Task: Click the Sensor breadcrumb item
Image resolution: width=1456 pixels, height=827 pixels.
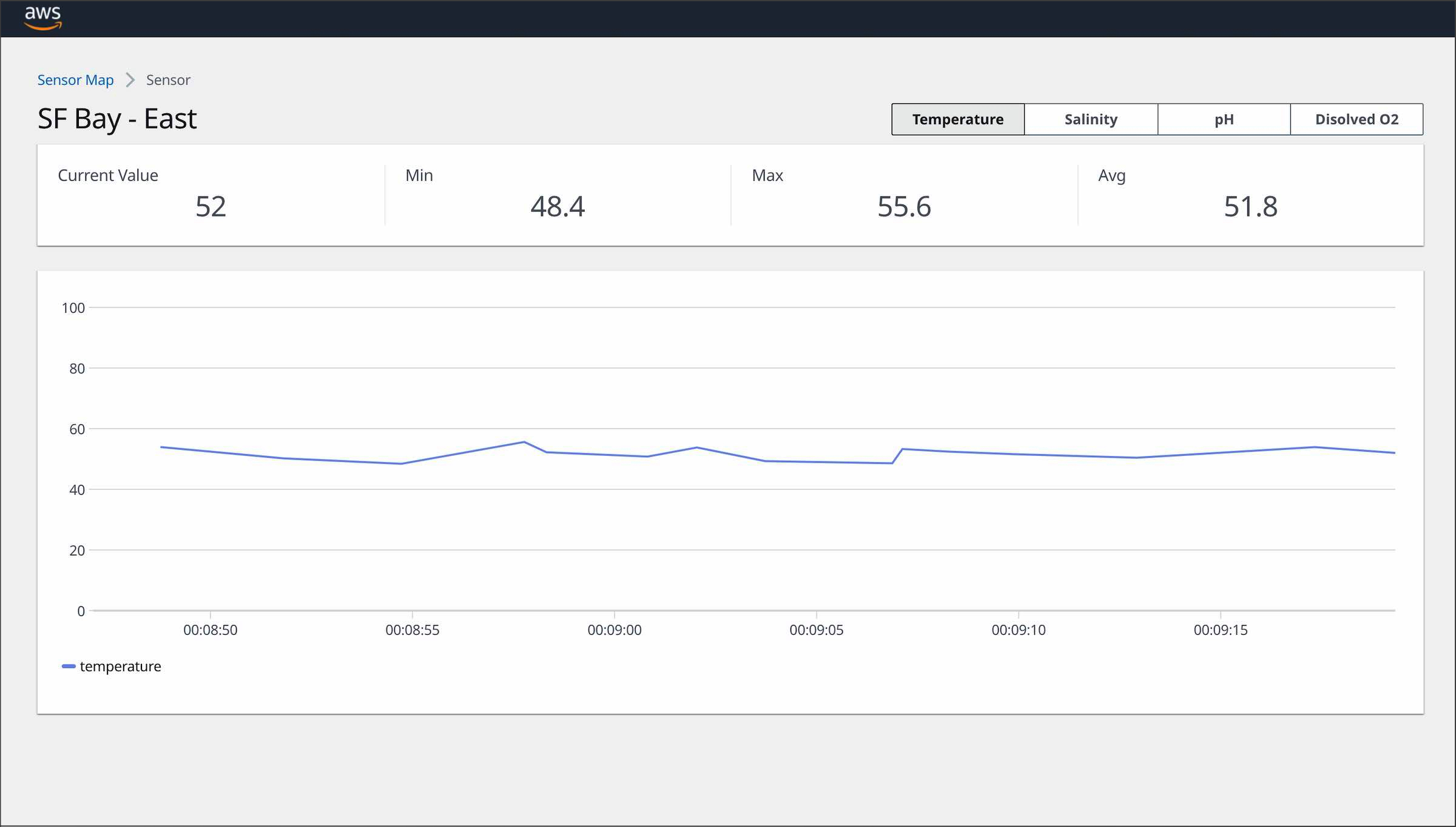Action: click(168, 80)
